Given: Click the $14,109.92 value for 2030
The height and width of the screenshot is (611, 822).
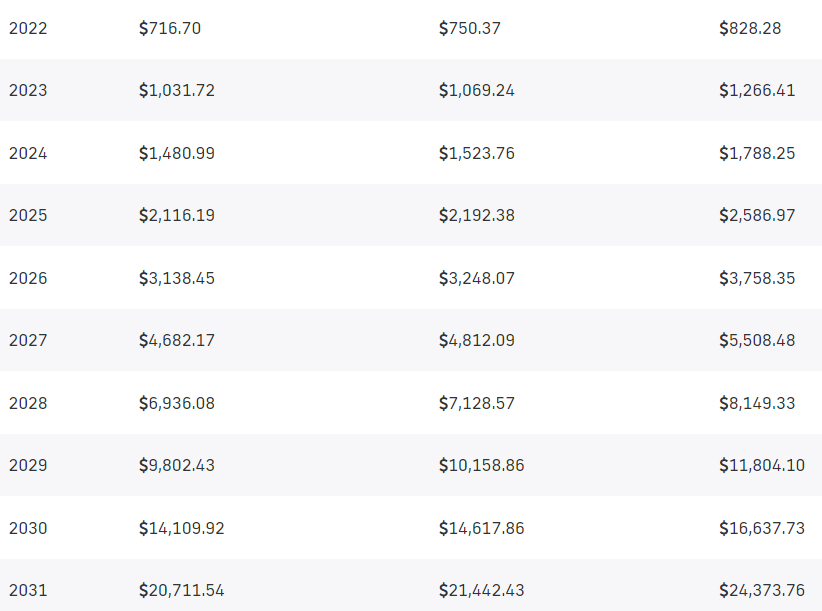Looking at the screenshot, I should (x=181, y=528).
